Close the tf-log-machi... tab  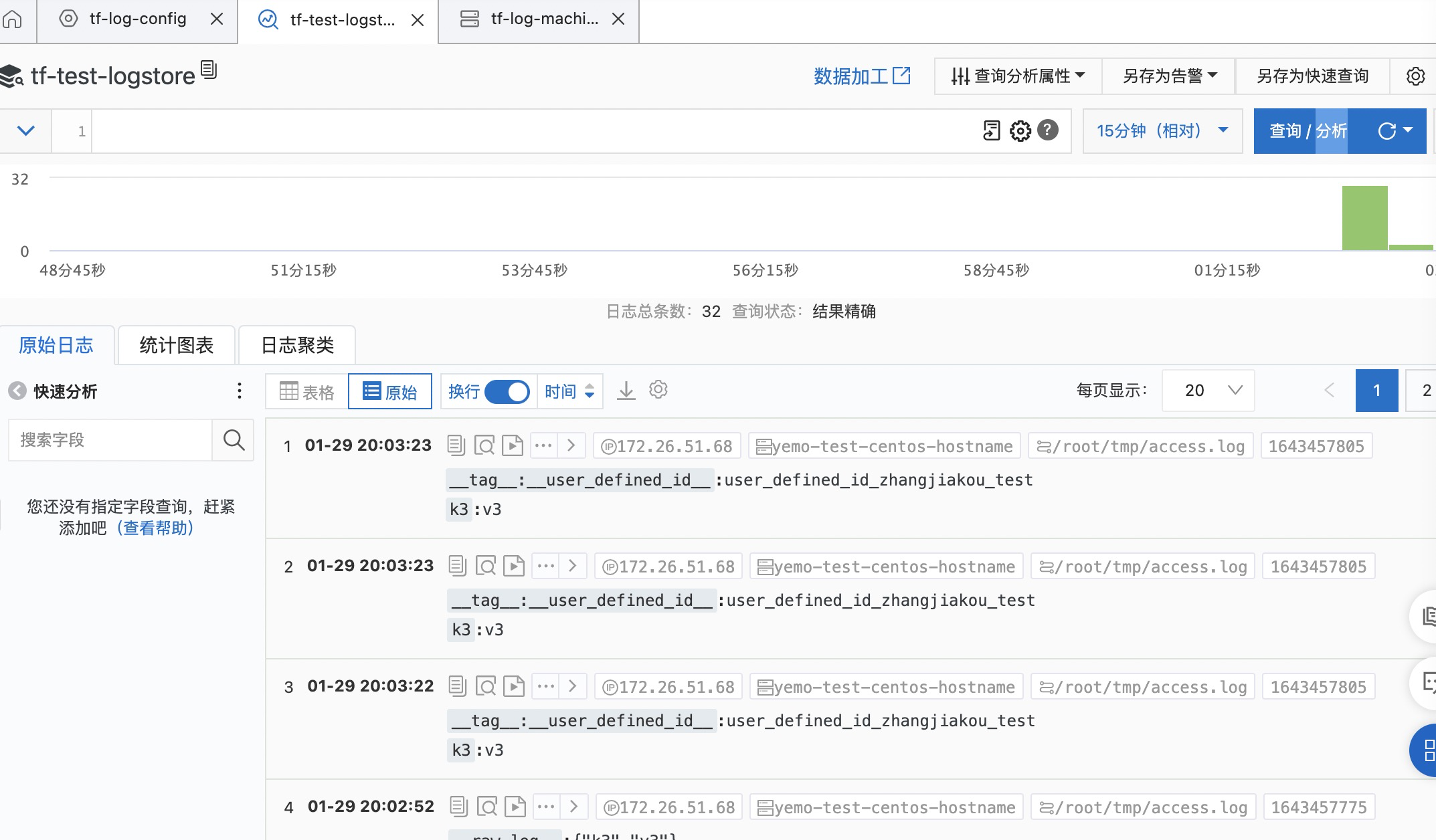point(618,19)
